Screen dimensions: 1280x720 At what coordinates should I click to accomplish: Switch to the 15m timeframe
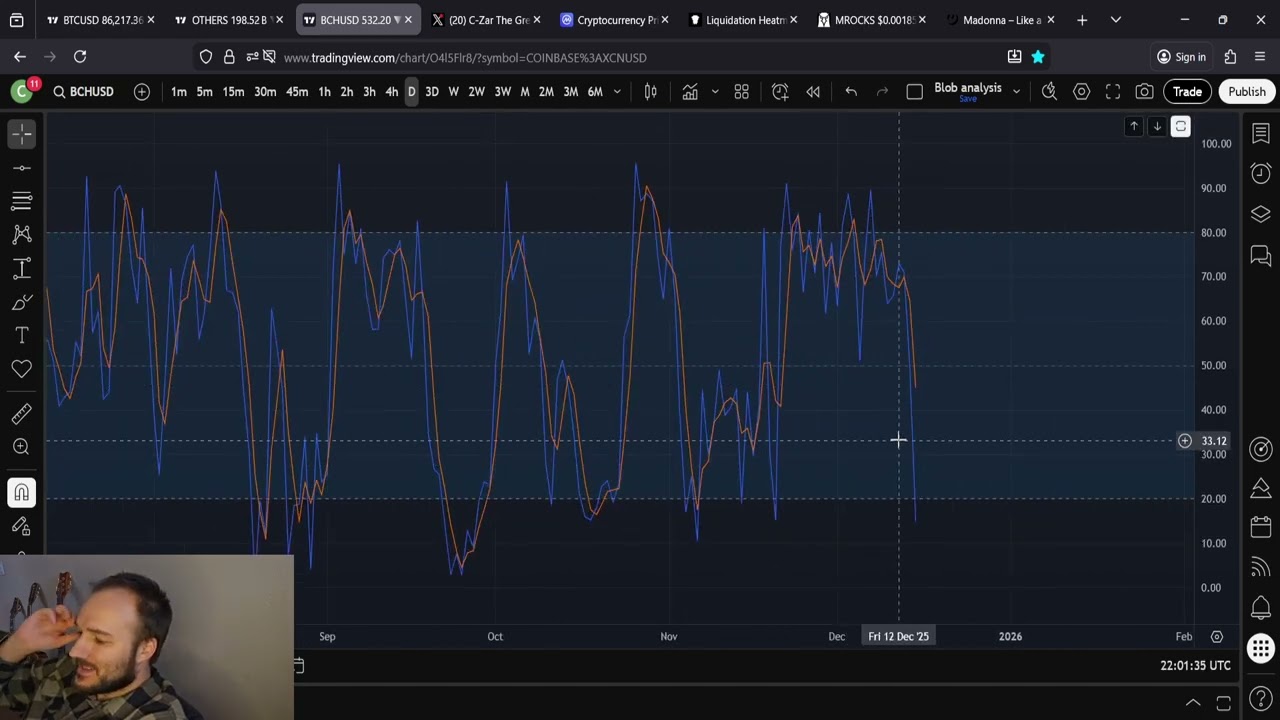coord(233,92)
